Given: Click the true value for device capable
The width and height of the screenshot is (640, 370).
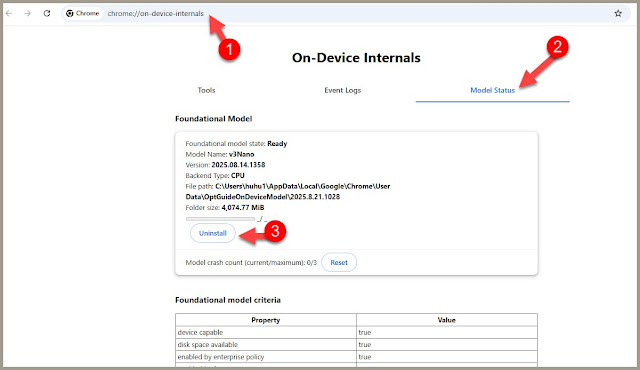Looking at the screenshot, I should 447,332.
